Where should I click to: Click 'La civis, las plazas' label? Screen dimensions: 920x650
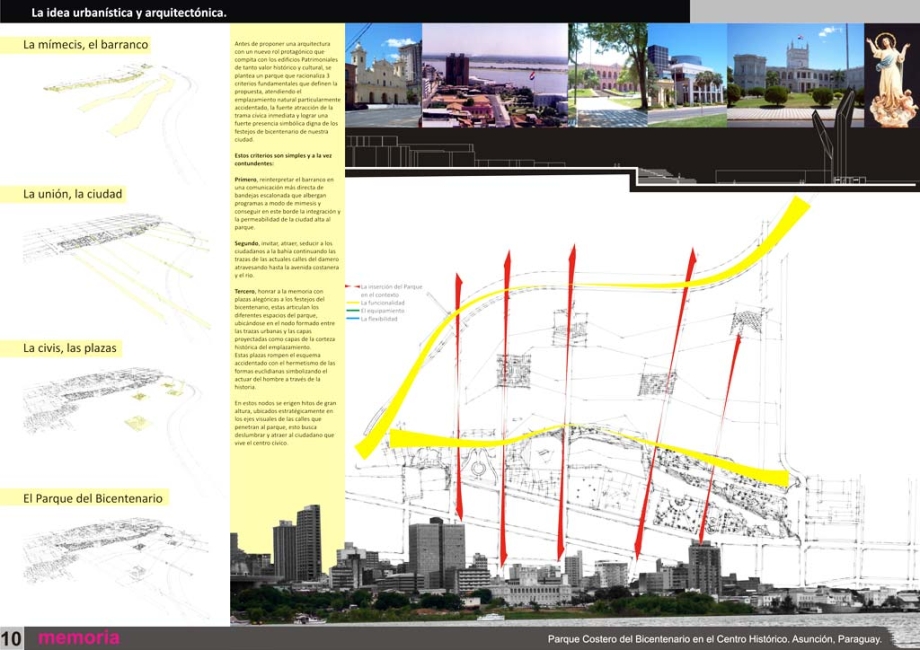[70, 349]
